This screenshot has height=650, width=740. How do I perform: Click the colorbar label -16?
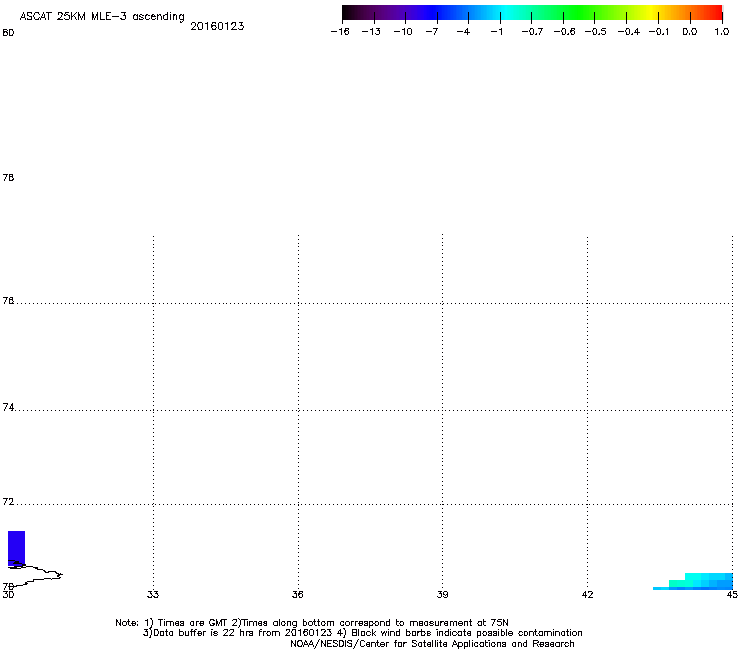click(x=340, y=32)
